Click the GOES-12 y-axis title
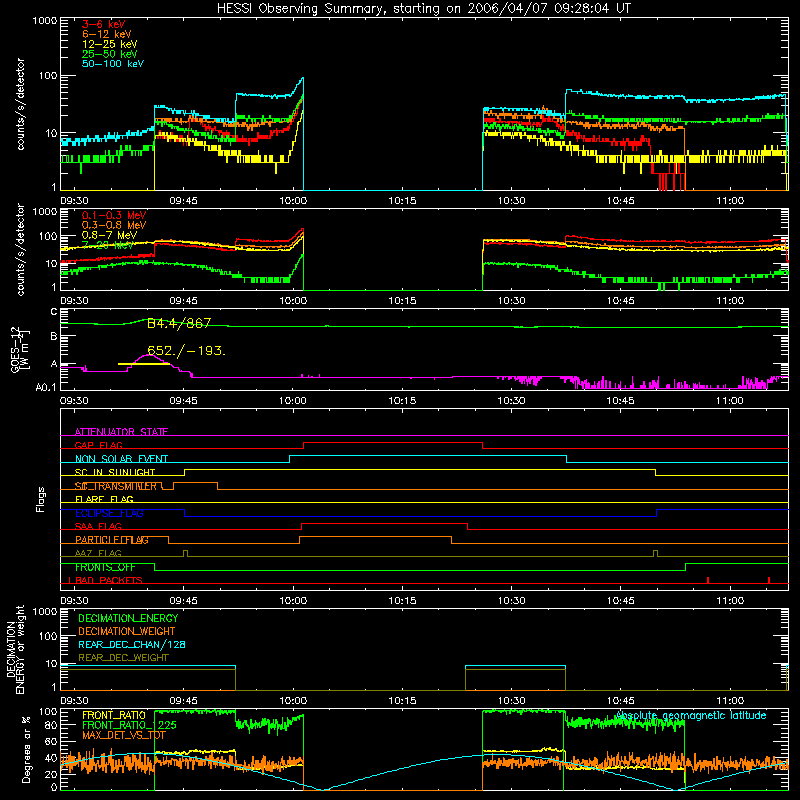This screenshot has height=800, width=800. pos(20,350)
